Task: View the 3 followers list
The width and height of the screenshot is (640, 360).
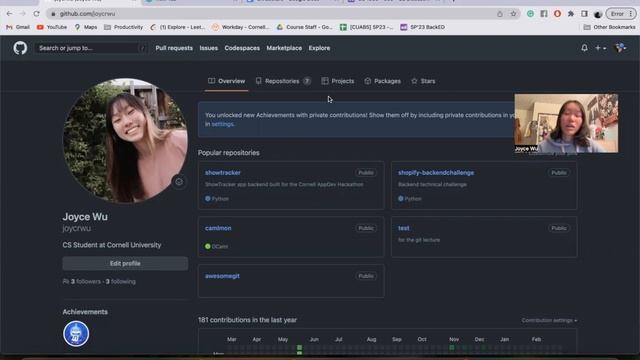Action: (x=86, y=281)
